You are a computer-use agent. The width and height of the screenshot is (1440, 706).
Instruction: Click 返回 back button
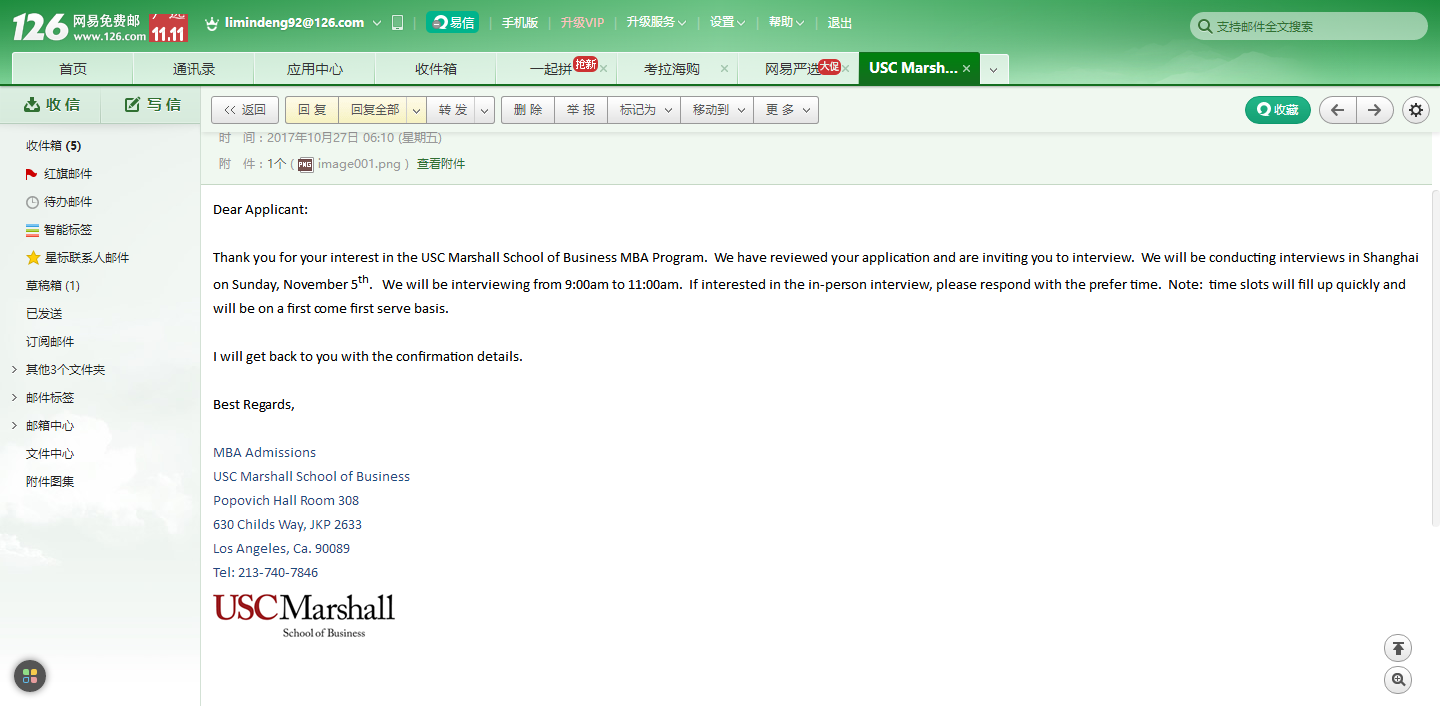point(245,110)
